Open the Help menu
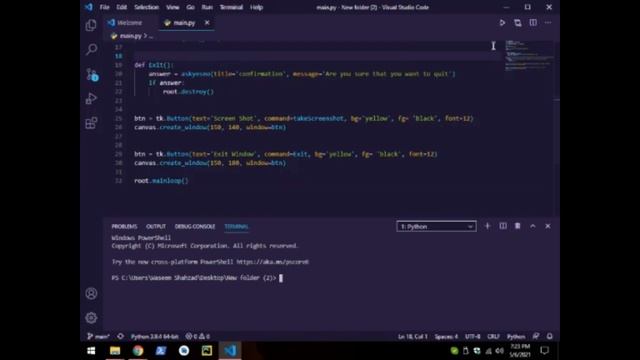640x360 pixels. point(256,7)
